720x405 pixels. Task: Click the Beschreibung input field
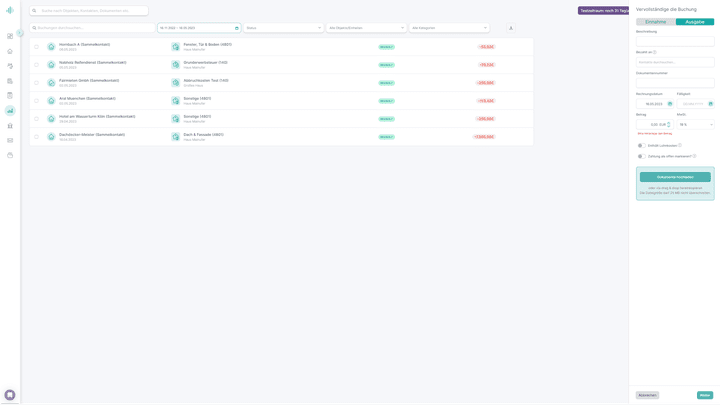(x=675, y=42)
